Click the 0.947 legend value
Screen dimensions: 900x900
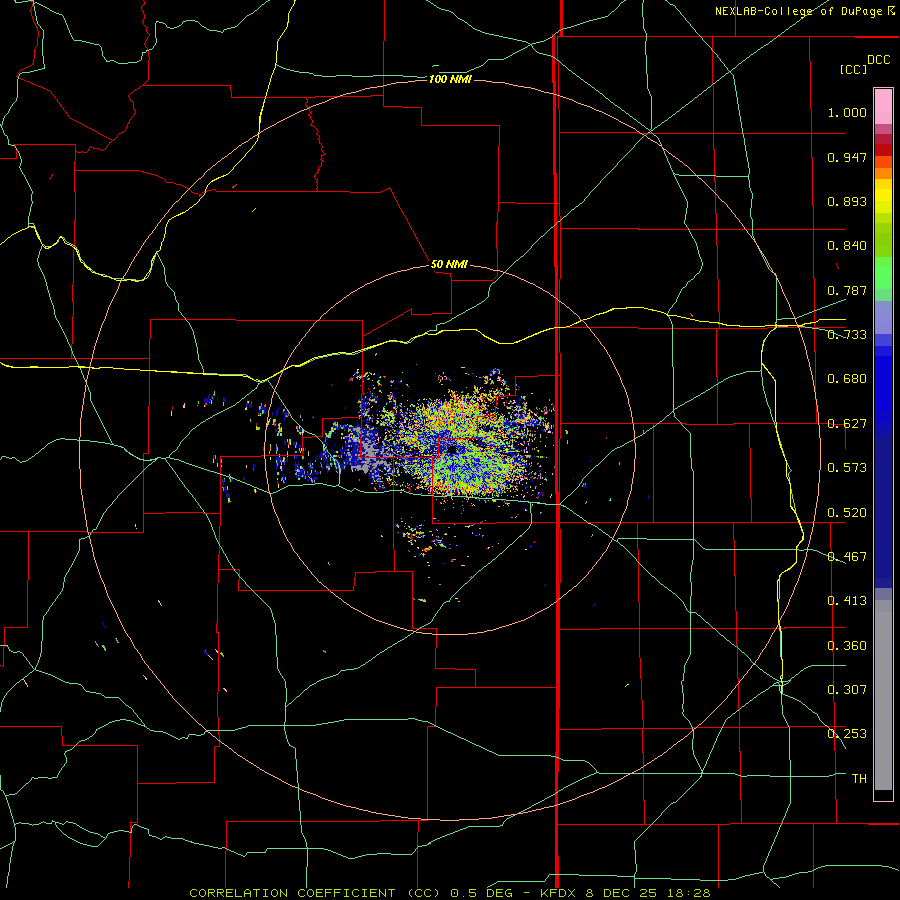tap(847, 157)
